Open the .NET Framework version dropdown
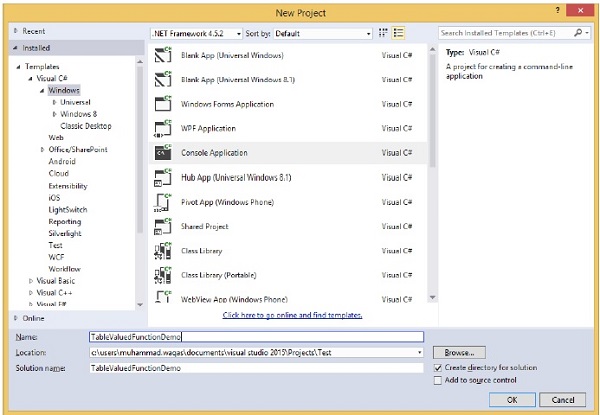Image resolution: width=600 pixels, height=415 pixels. point(195,33)
